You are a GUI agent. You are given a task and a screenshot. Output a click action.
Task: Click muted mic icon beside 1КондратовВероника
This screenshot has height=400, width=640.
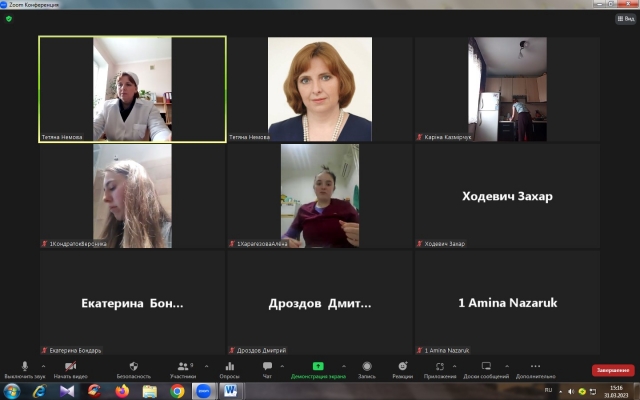pyautogui.click(x=44, y=244)
